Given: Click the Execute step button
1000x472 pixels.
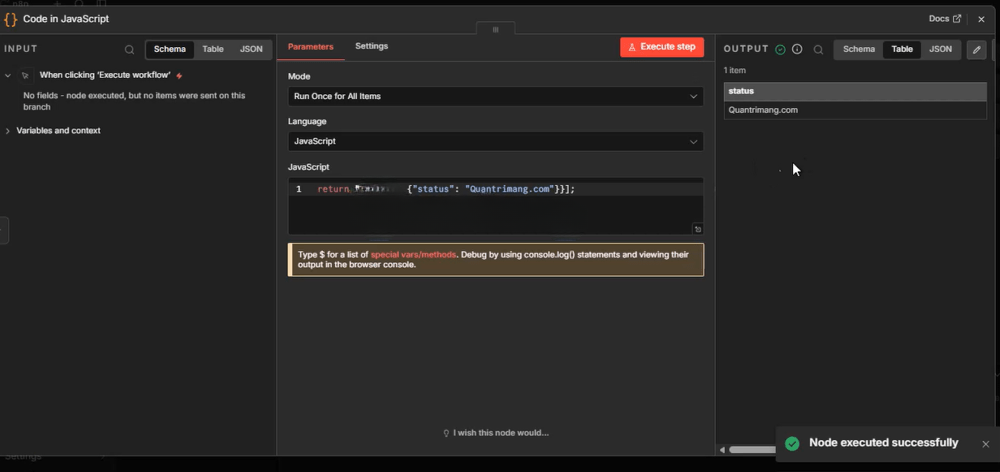Looking at the screenshot, I should click(662, 47).
